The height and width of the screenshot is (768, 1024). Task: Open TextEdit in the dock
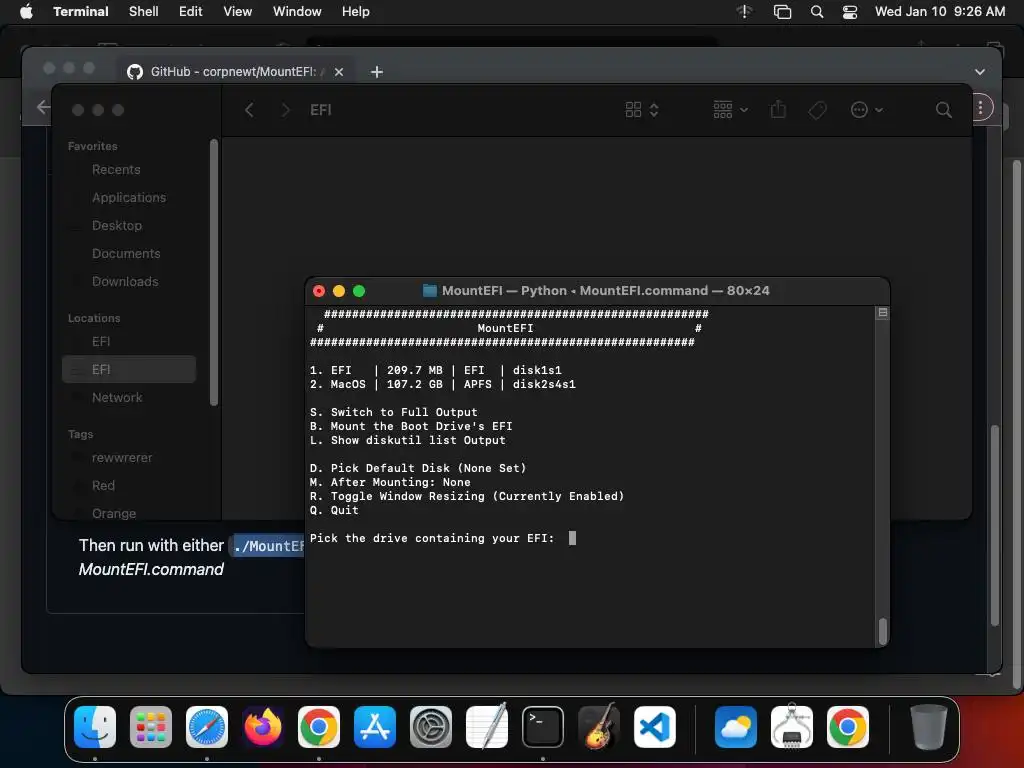pos(487,727)
